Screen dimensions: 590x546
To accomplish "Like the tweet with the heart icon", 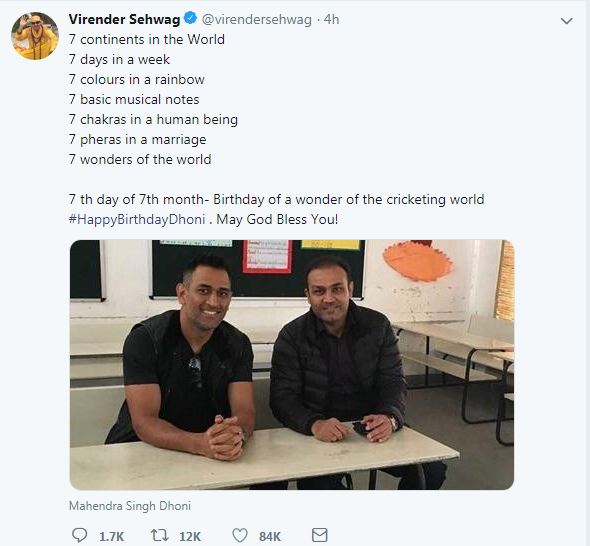I will pos(240,535).
